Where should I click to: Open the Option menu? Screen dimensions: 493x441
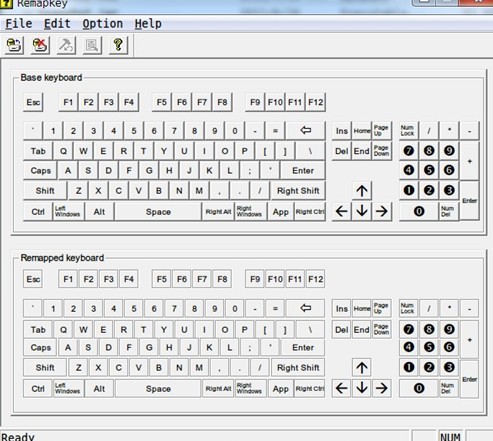click(x=103, y=24)
